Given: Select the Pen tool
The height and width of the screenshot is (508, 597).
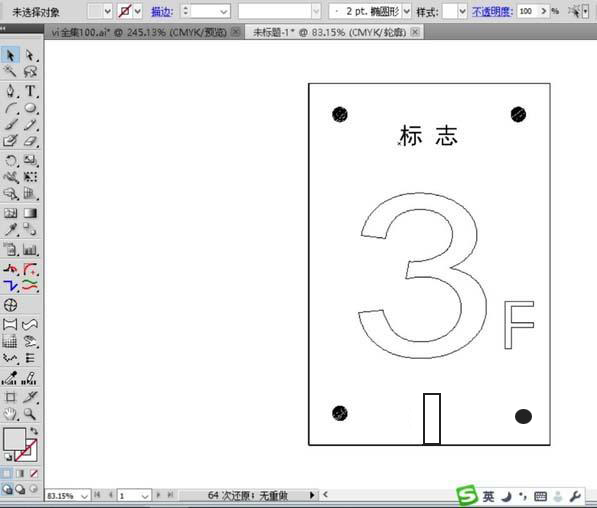Looking at the screenshot, I should (10, 91).
